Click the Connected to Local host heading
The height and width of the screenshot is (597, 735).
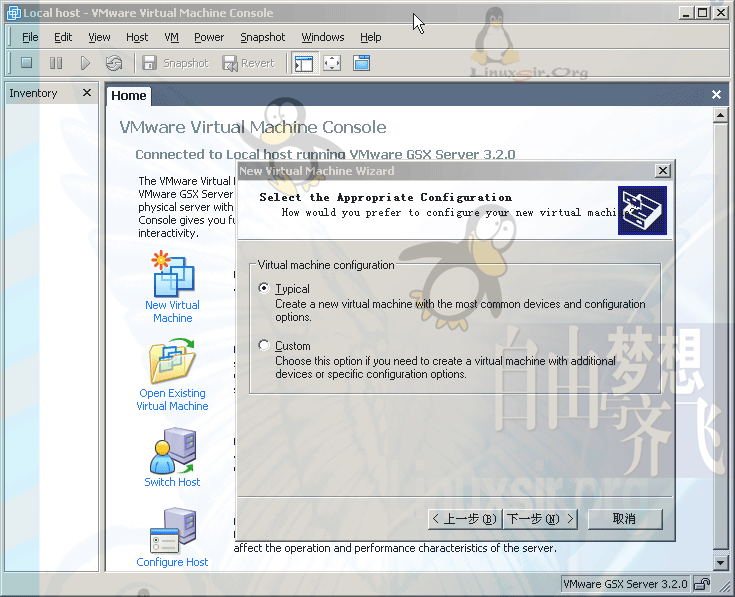325,154
